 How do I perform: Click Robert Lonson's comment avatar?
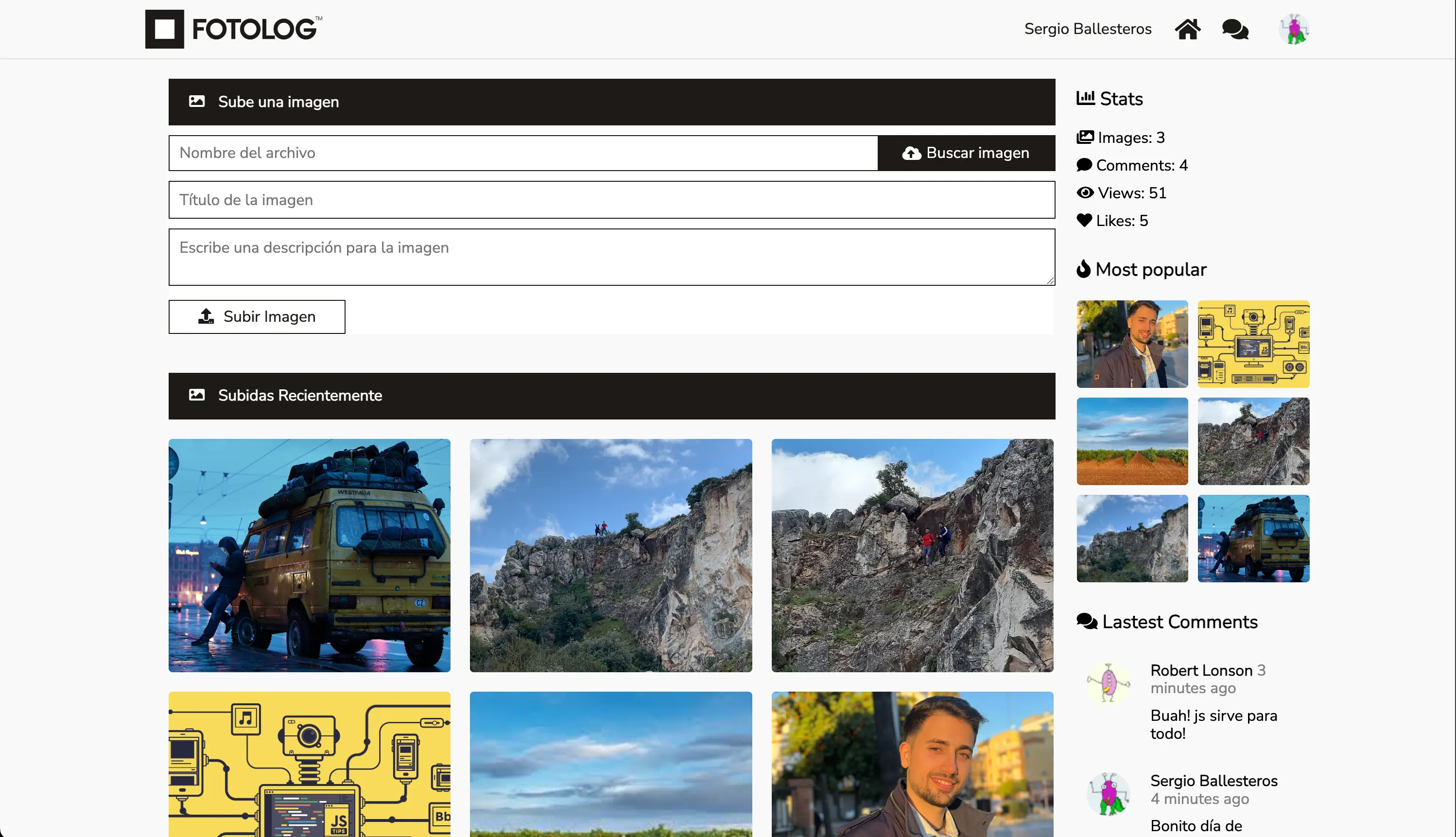pos(1109,683)
